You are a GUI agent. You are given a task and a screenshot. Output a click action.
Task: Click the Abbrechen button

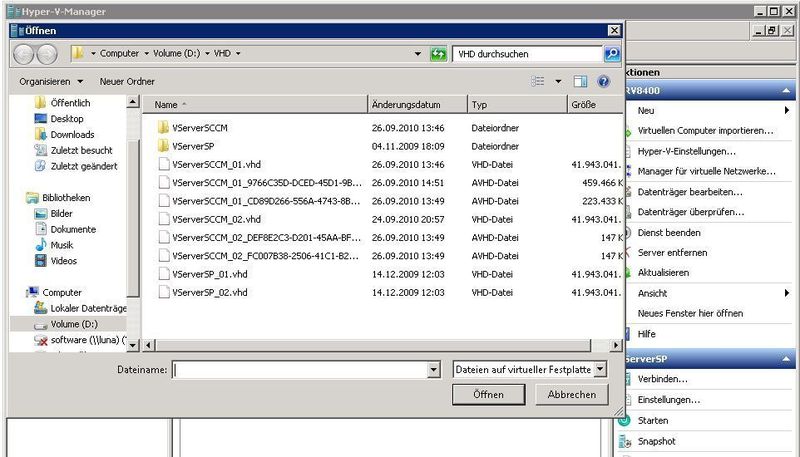click(571, 394)
